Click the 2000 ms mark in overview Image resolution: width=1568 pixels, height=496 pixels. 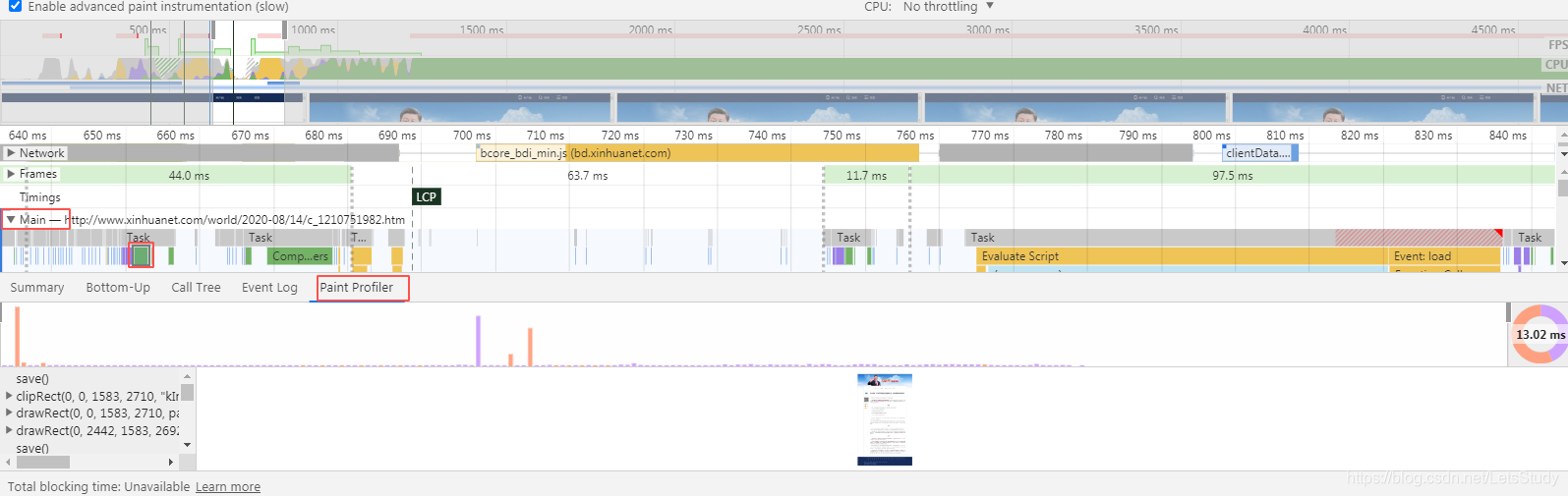(x=650, y=29)
